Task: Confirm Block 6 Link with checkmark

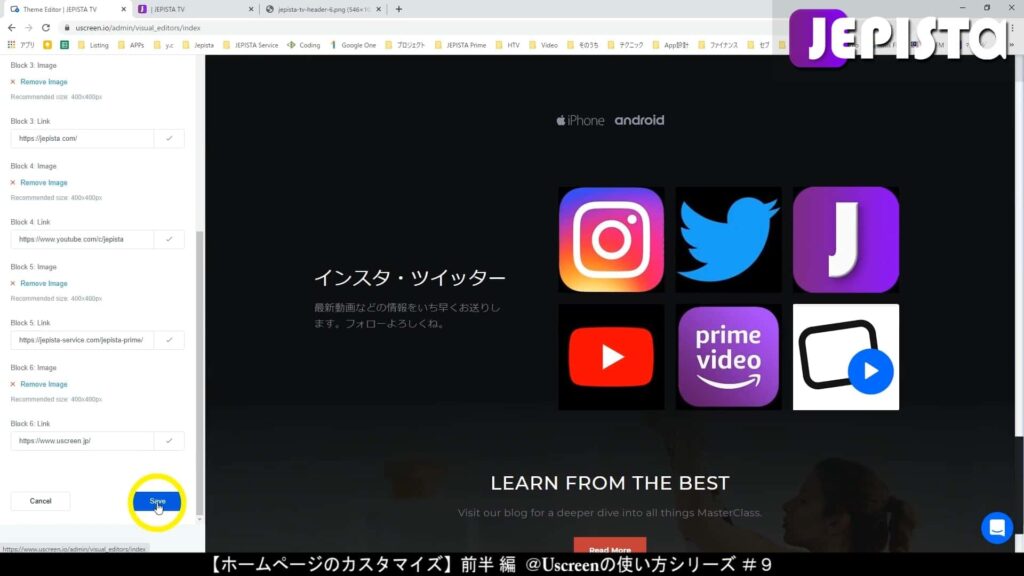Action: (169, 441)
